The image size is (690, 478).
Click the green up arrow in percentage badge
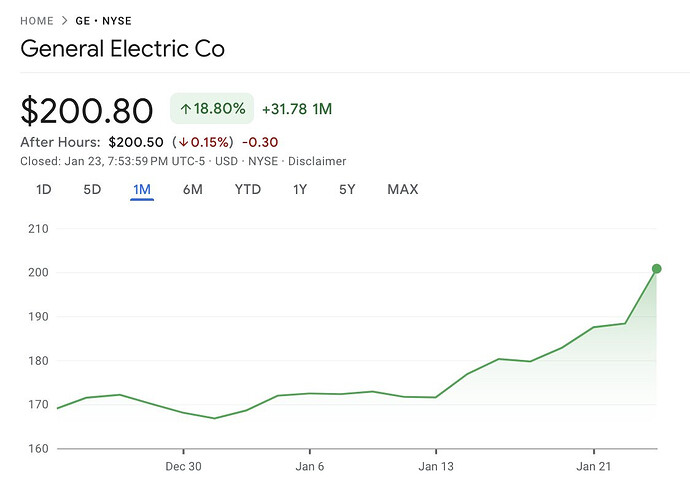[x=186, y=108]
